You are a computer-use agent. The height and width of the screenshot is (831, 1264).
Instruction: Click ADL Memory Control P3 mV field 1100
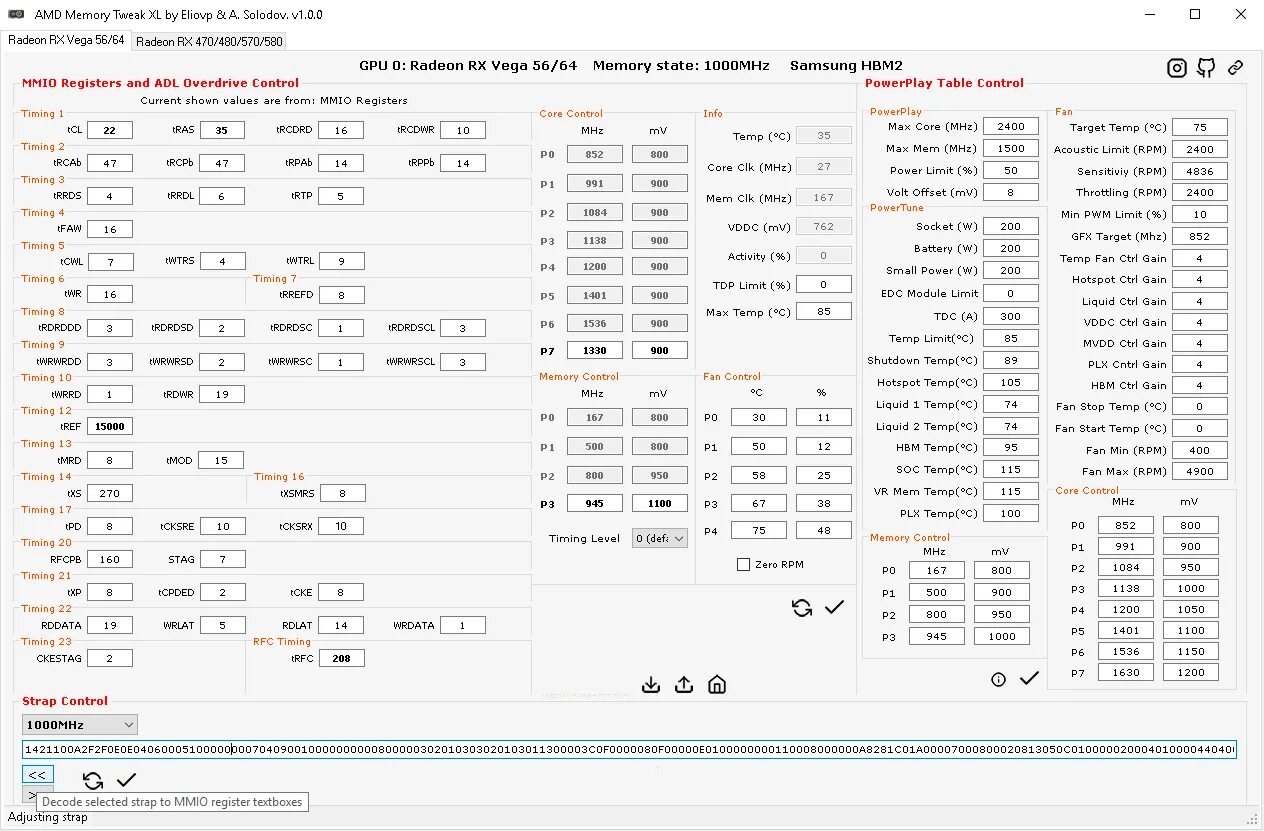click(x=660, y=504)
